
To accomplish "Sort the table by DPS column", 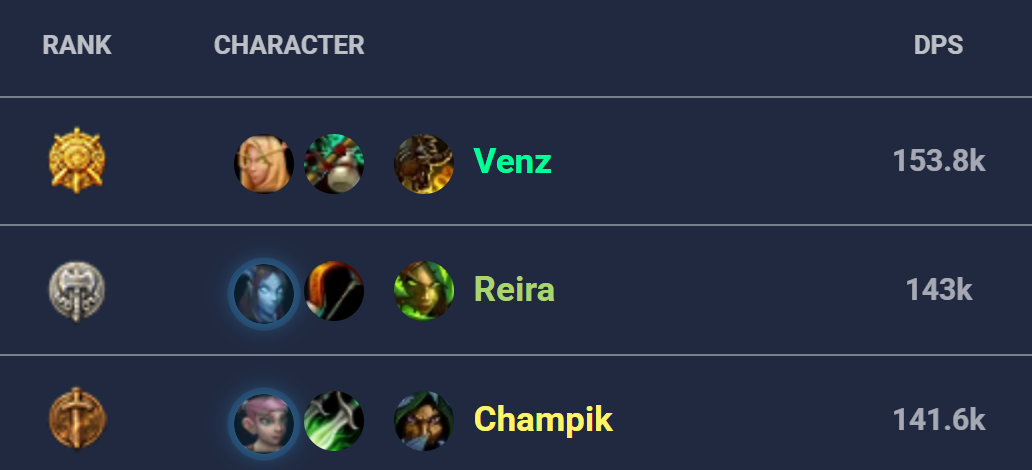I will (x=938, y=45).
